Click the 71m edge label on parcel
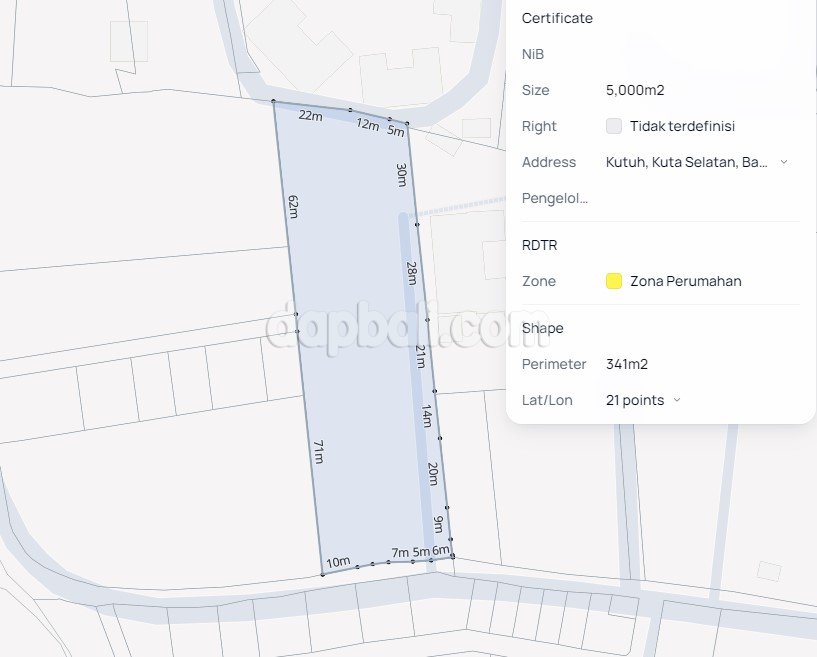 (318, 452)
